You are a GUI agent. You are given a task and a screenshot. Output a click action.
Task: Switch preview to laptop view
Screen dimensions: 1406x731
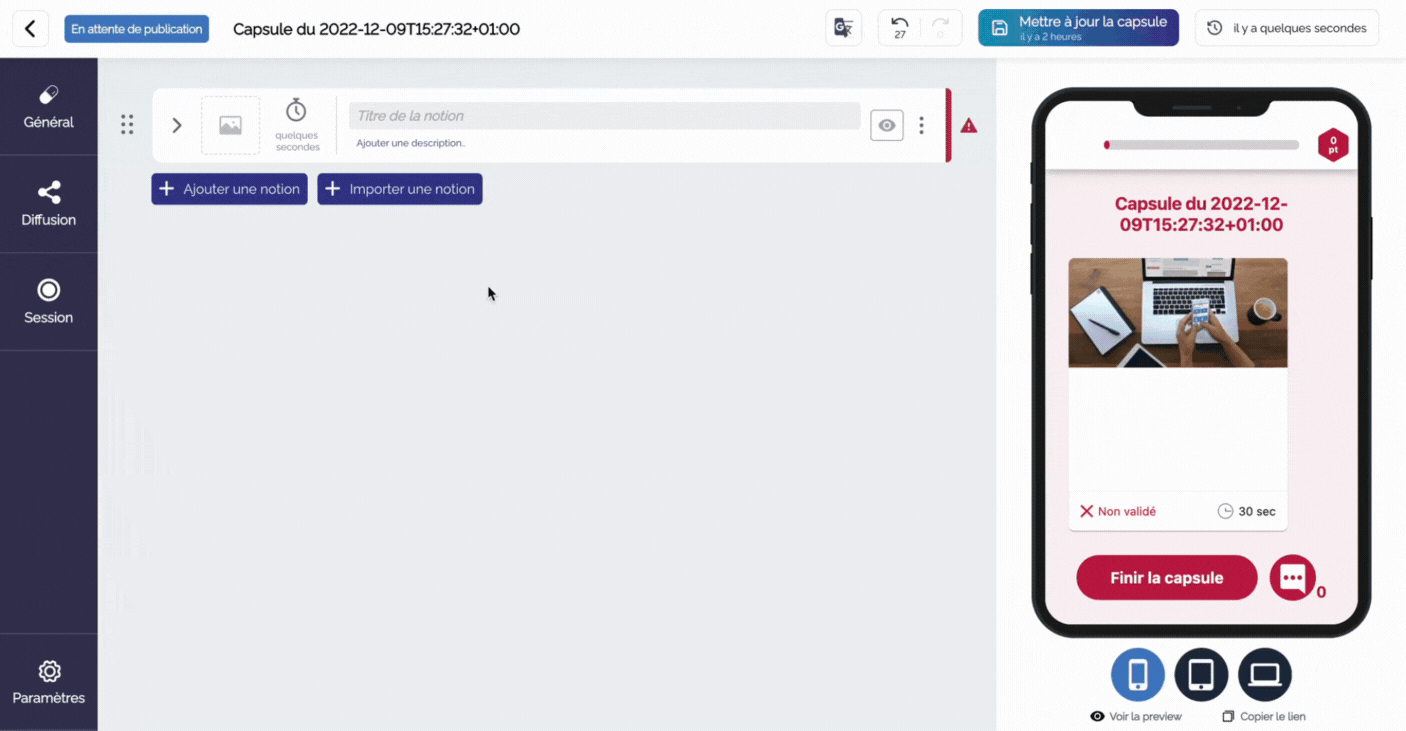(1264, 675)
